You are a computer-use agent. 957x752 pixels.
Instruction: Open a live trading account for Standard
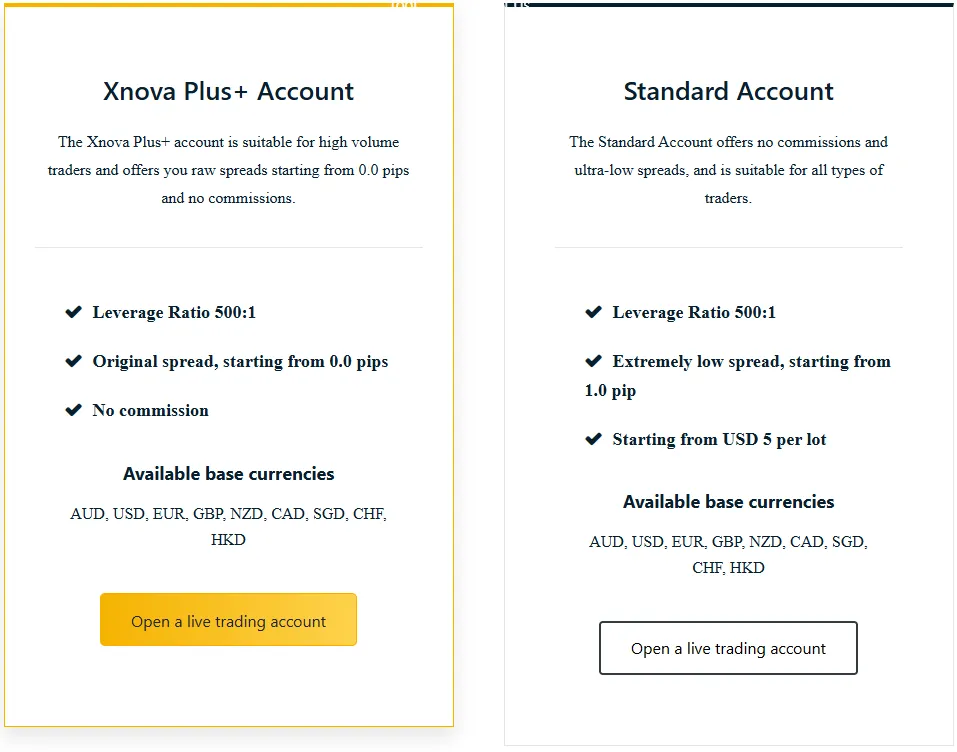(728, 648)
